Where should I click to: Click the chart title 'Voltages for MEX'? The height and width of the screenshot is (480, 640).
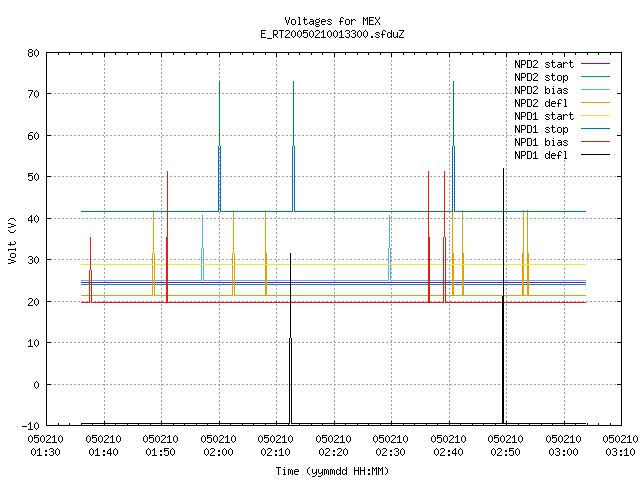click(x=332, y=21)
